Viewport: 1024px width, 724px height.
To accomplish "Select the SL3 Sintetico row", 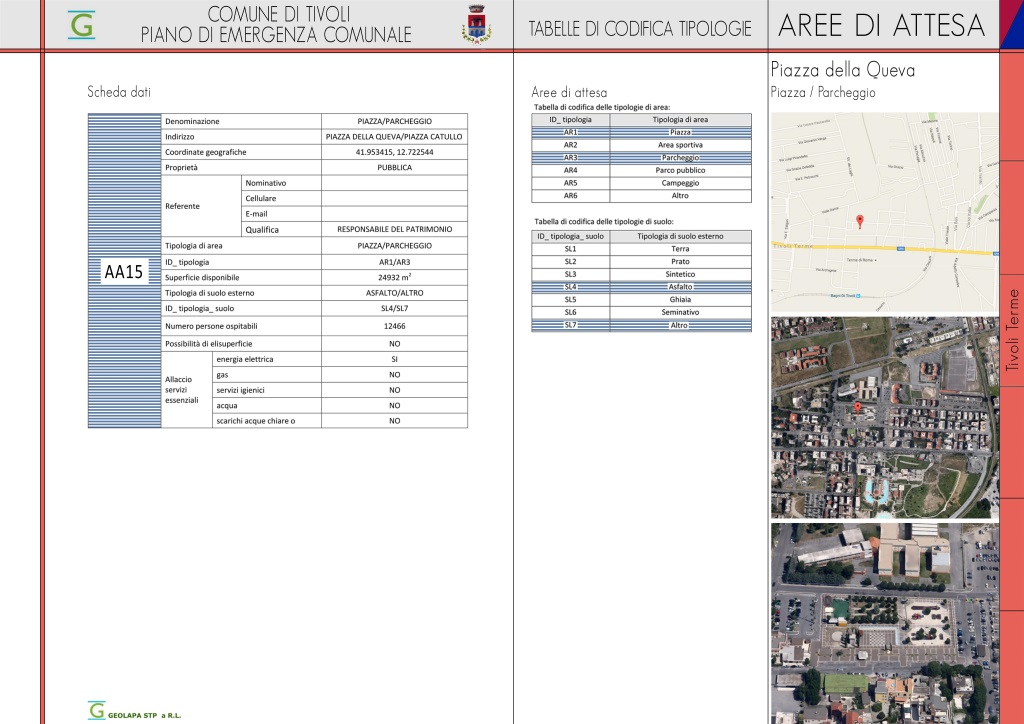I will click(641, 274).
